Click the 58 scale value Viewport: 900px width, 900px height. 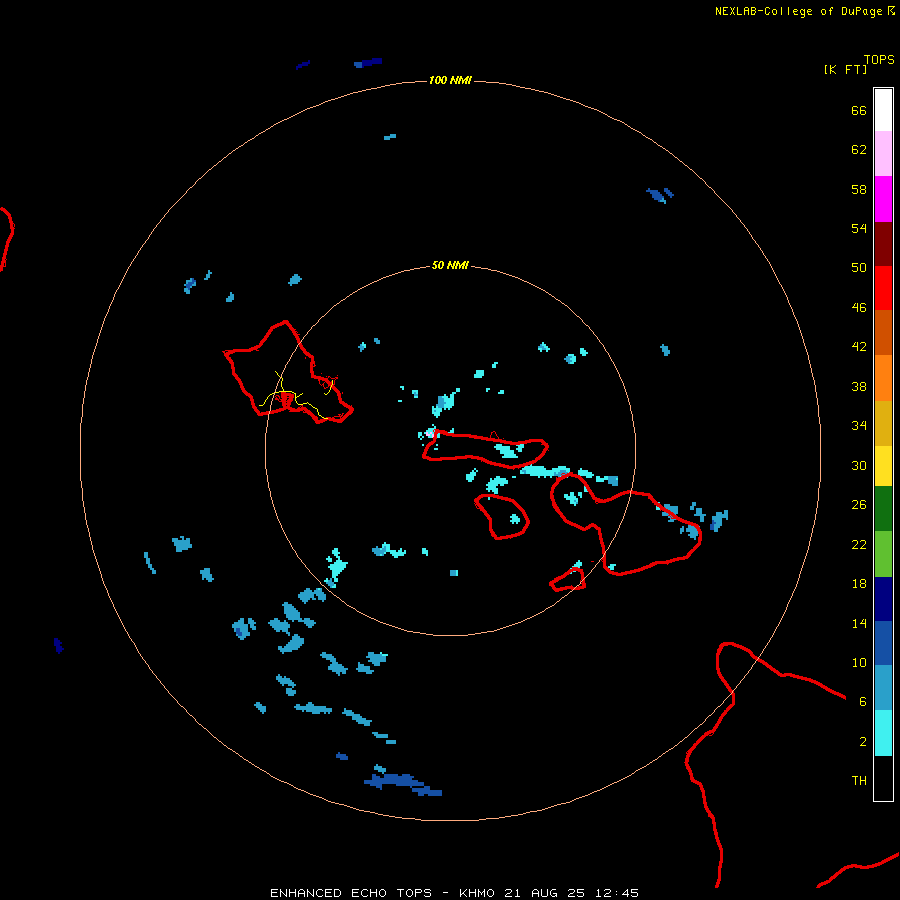pyautogui.click(x=859, y=189)
